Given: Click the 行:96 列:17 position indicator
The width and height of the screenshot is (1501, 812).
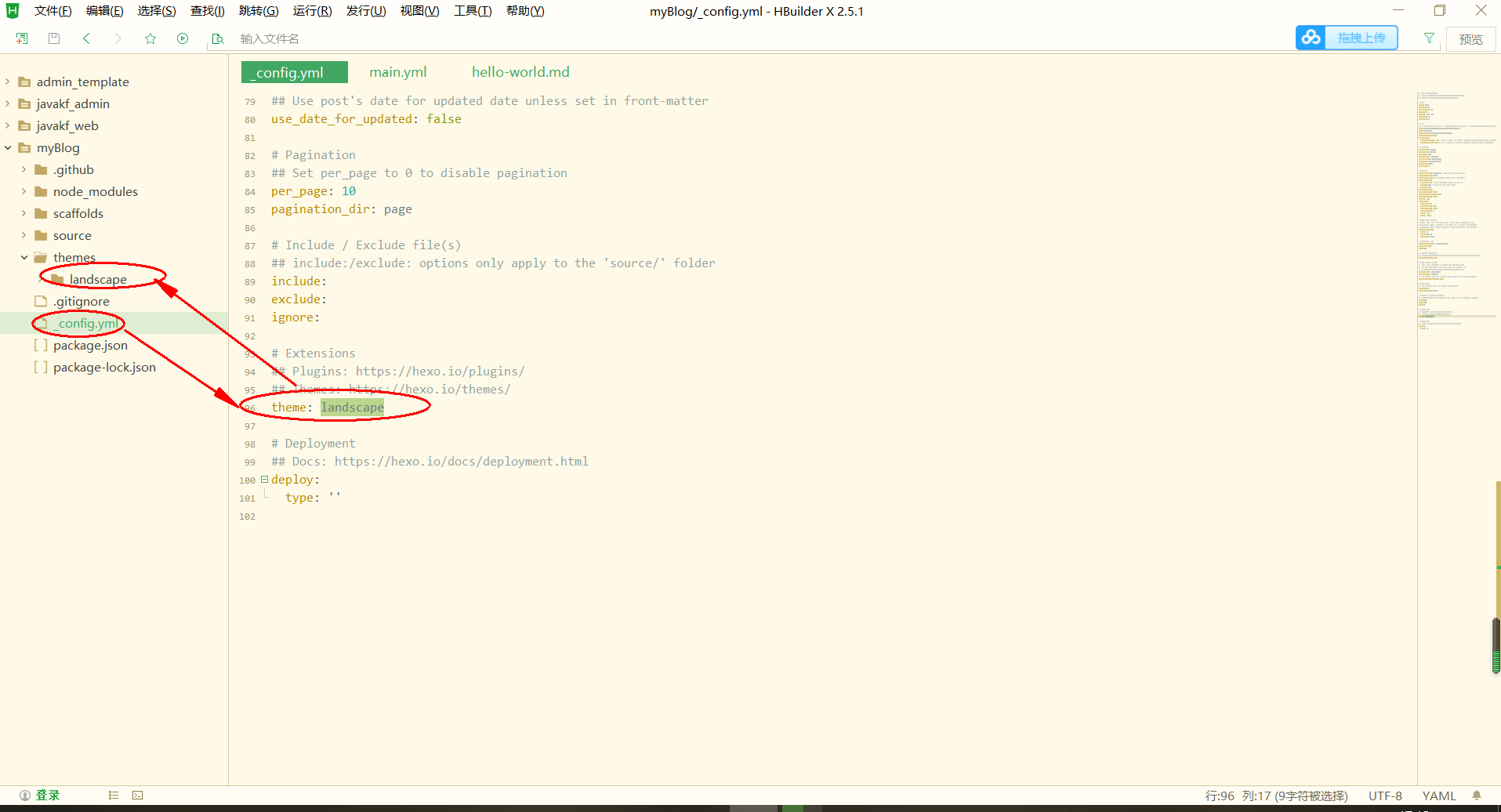Looking at the screenshot, I should pyautogui.click(x=1276, y=796).
